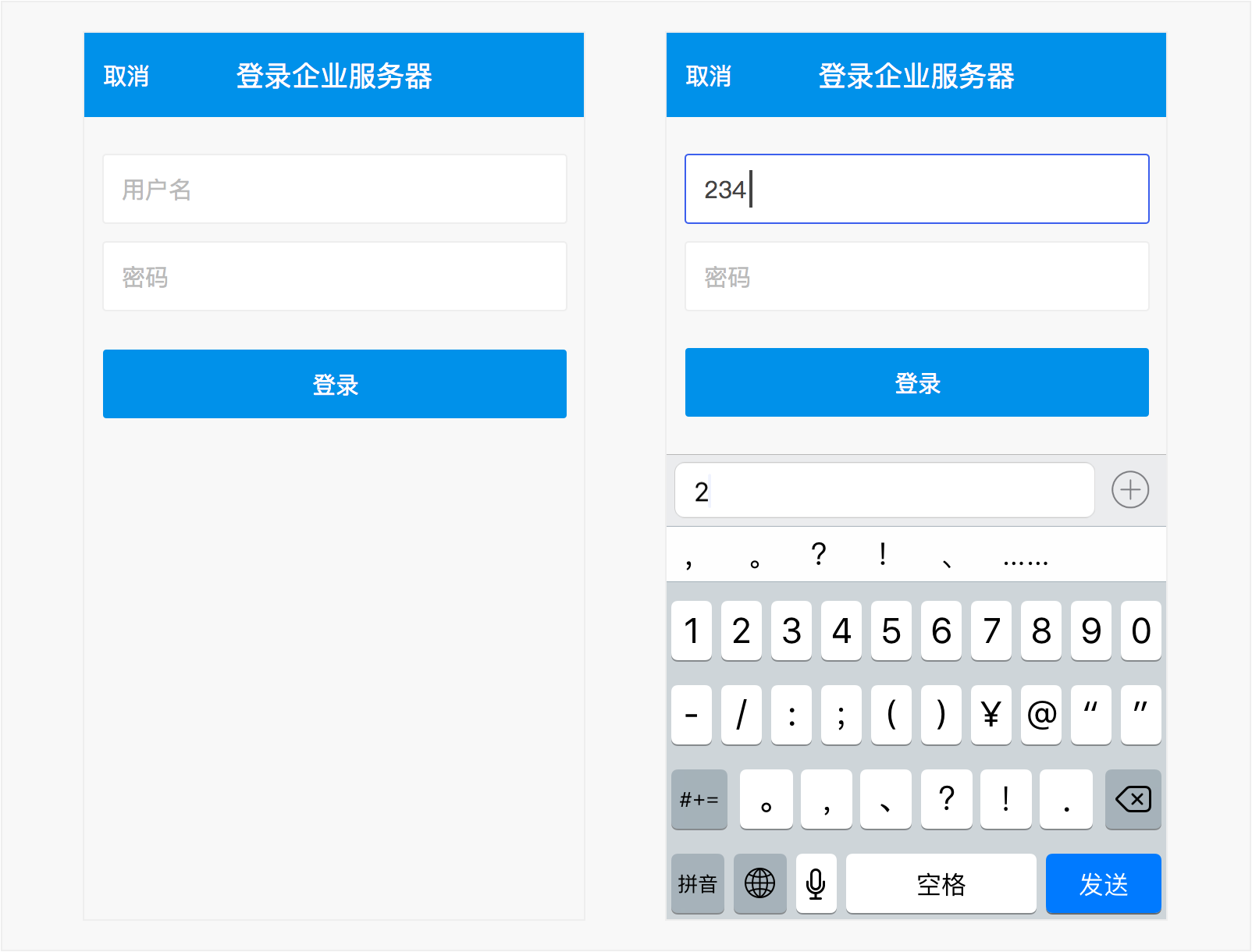Tap the microphone dictation icon
This screenshot has width=1252, height=952.
pos(816,883)
